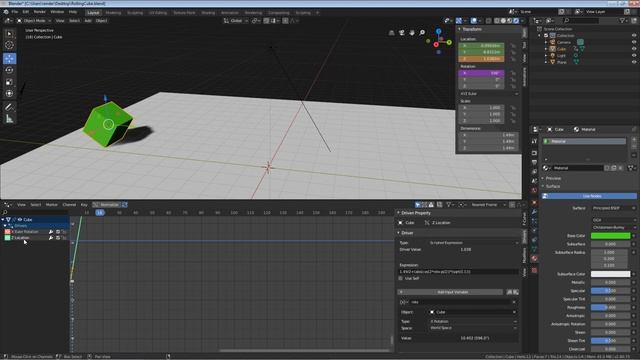Select the Annotate tool
The width and height of the screenshot is (640, 360).
point(9,107)
